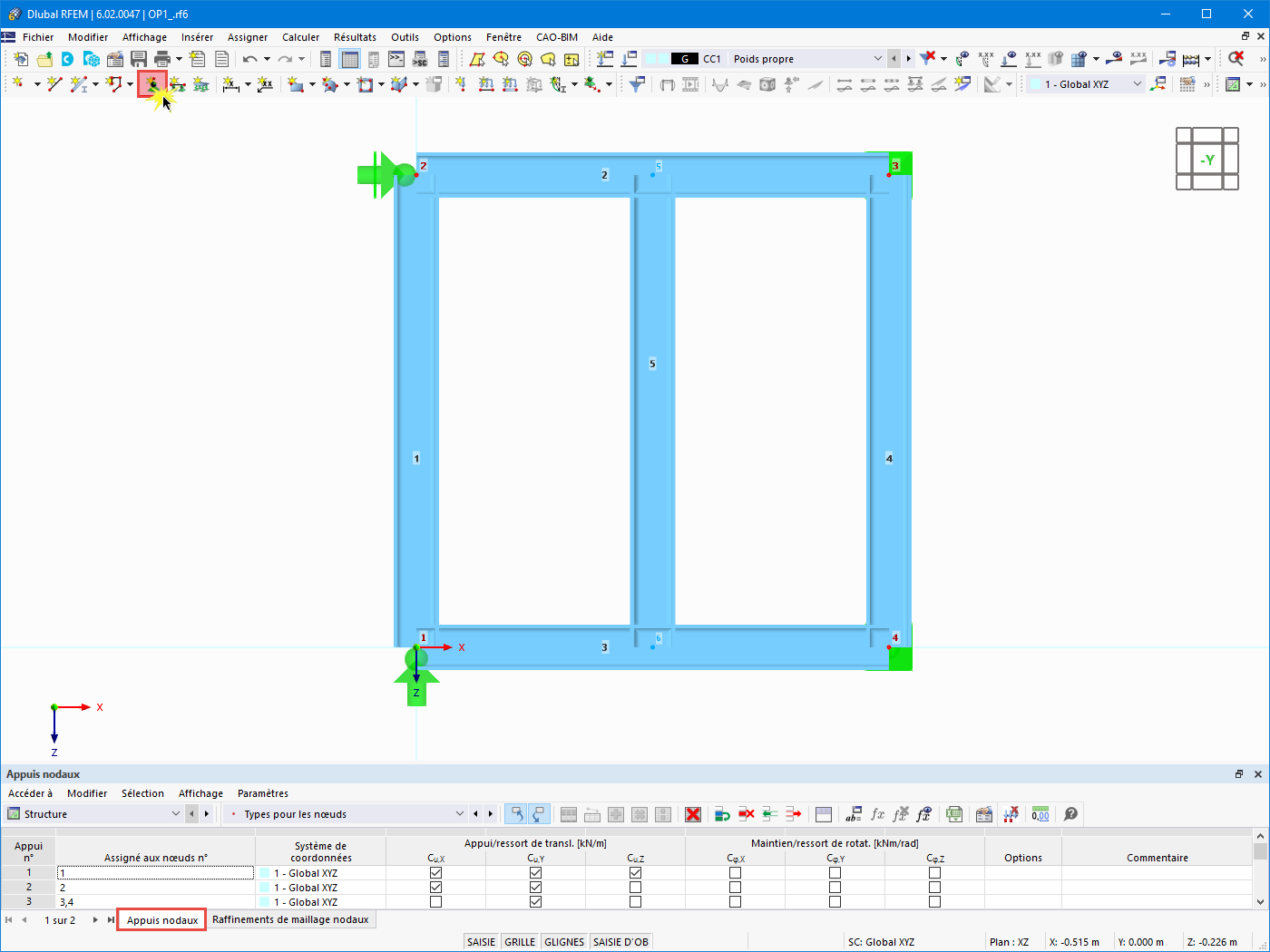The image size is (1270, 952).
Task: Toggle the SAISIE D'OB status bar button
Action: (620, 942)
